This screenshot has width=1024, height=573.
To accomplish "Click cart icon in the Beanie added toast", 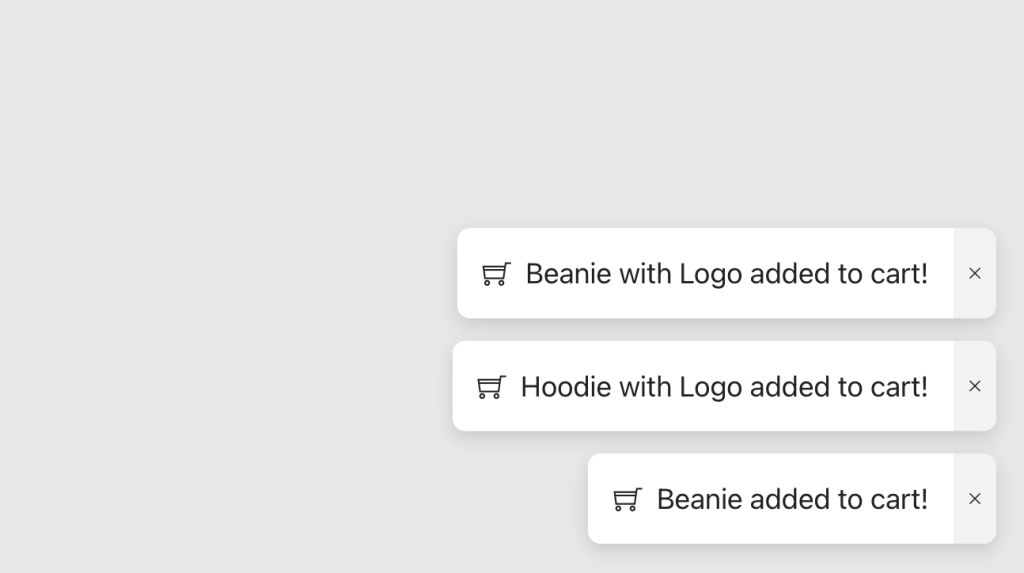I will (627, 499).
